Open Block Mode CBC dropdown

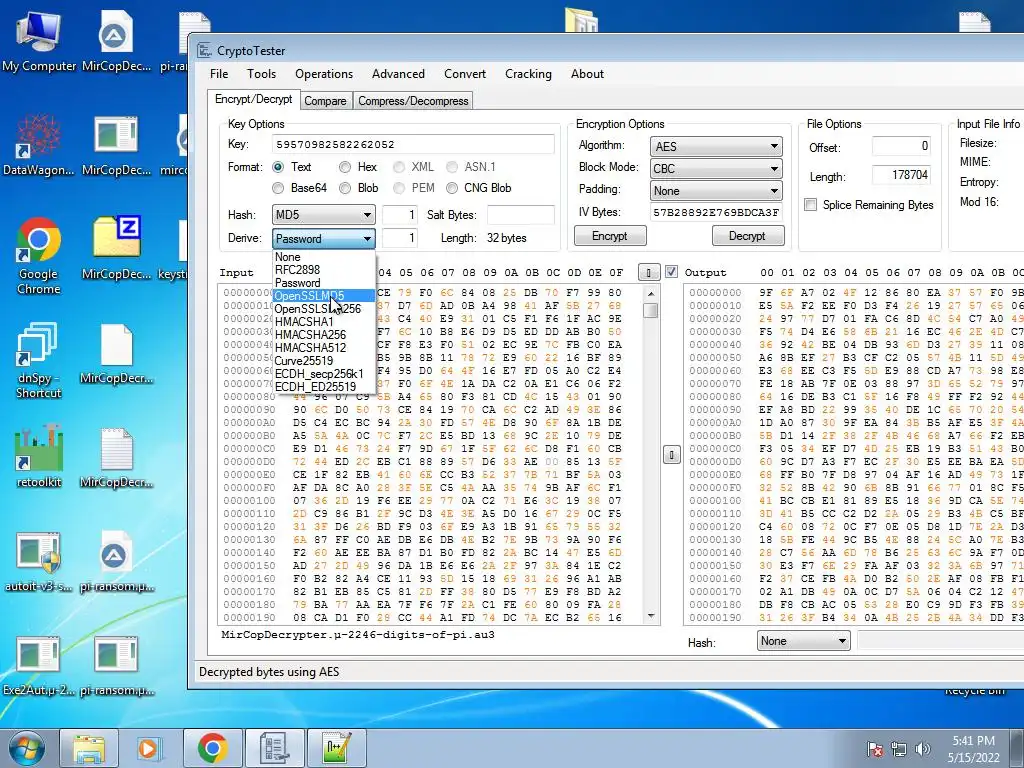(716, 168)
